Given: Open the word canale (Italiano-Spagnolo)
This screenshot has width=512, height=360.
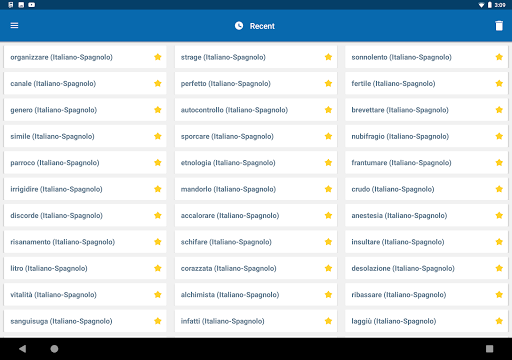Looking at the screenshot, I should pos(85,83).
